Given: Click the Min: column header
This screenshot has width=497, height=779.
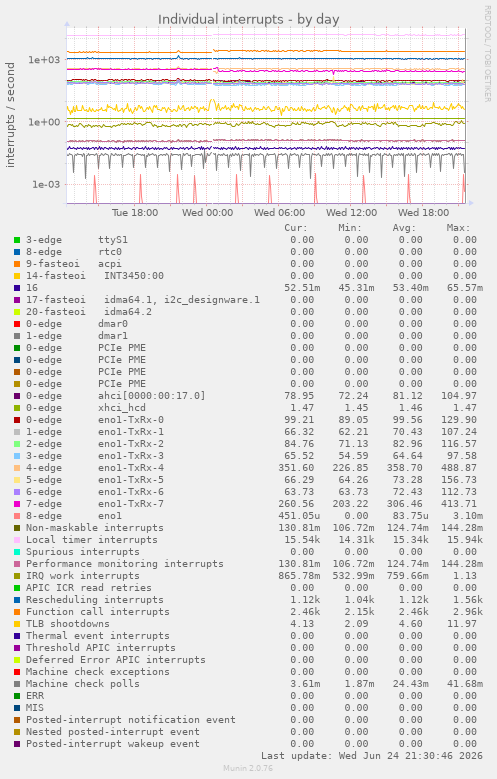Looking at the screenshot, I should click(350, 228).
